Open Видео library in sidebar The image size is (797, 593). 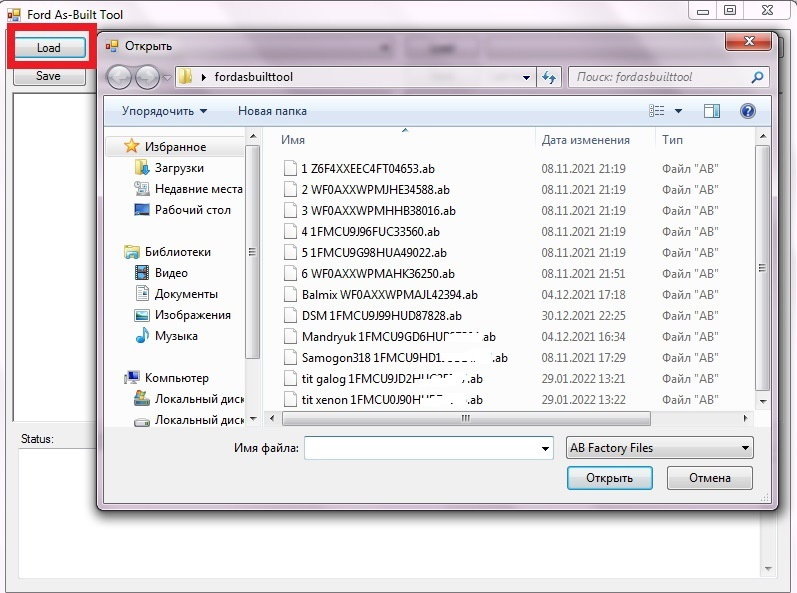tap(171, 273)
